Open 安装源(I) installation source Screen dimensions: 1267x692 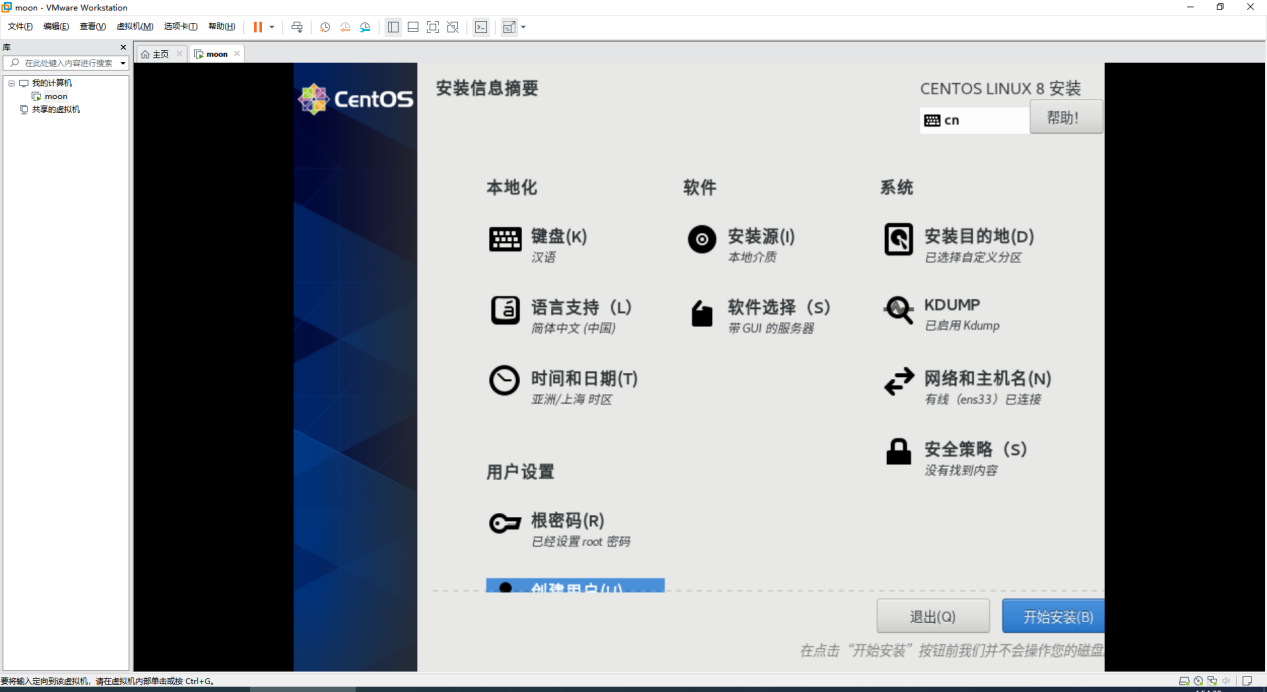click(742, 244)
